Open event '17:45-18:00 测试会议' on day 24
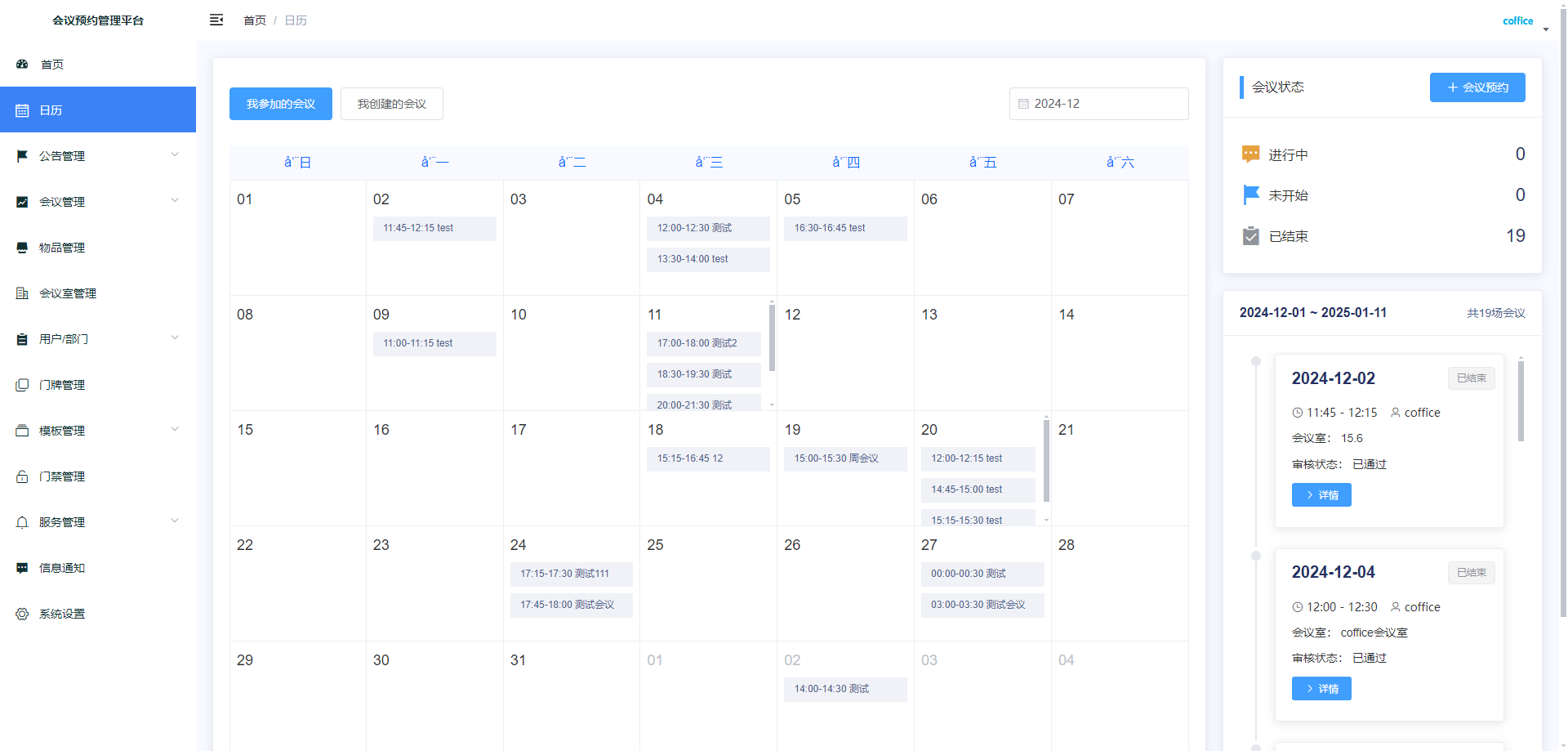Viewport: 1568px width, 751px height. point(572,605)
